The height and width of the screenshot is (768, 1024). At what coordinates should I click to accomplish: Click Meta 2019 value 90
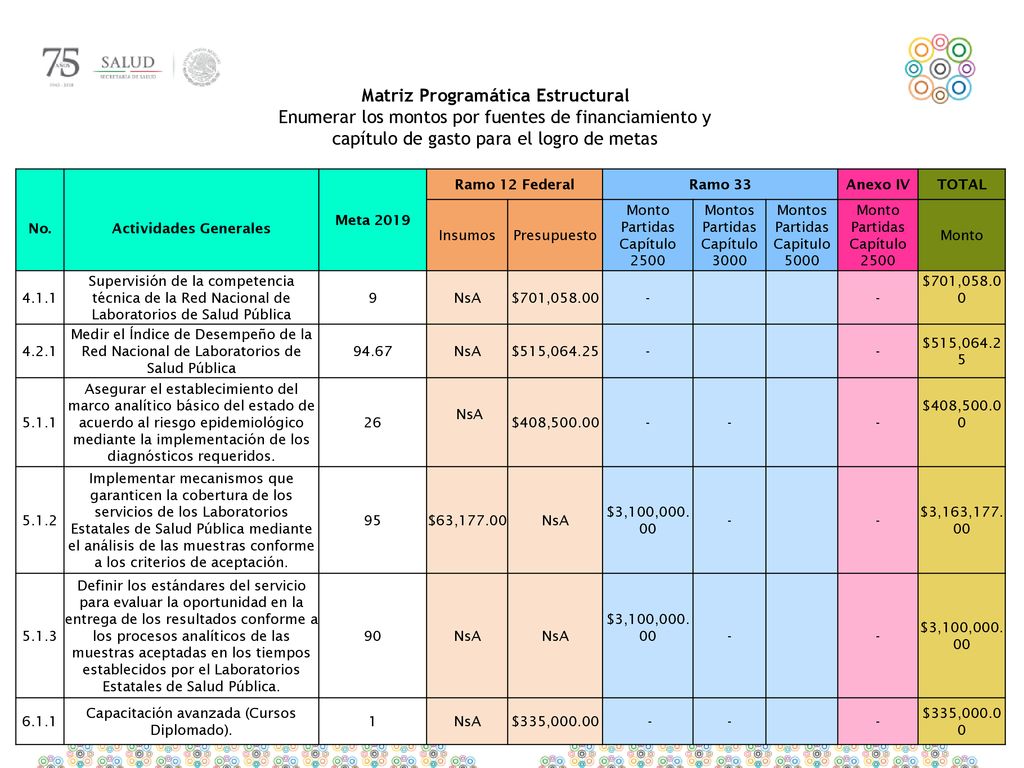coord(372,636)
